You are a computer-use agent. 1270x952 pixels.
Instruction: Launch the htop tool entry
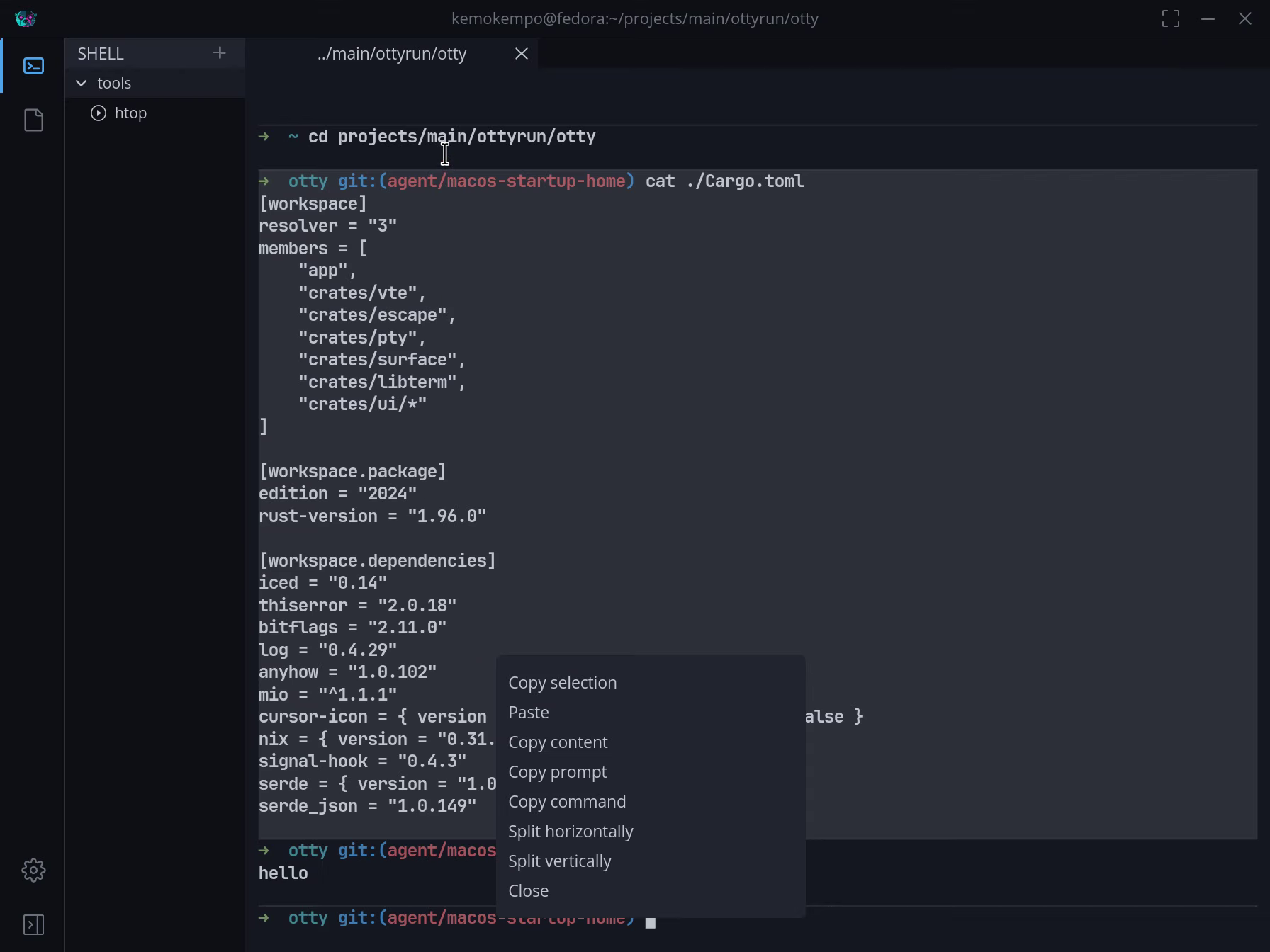pos(155,113)
